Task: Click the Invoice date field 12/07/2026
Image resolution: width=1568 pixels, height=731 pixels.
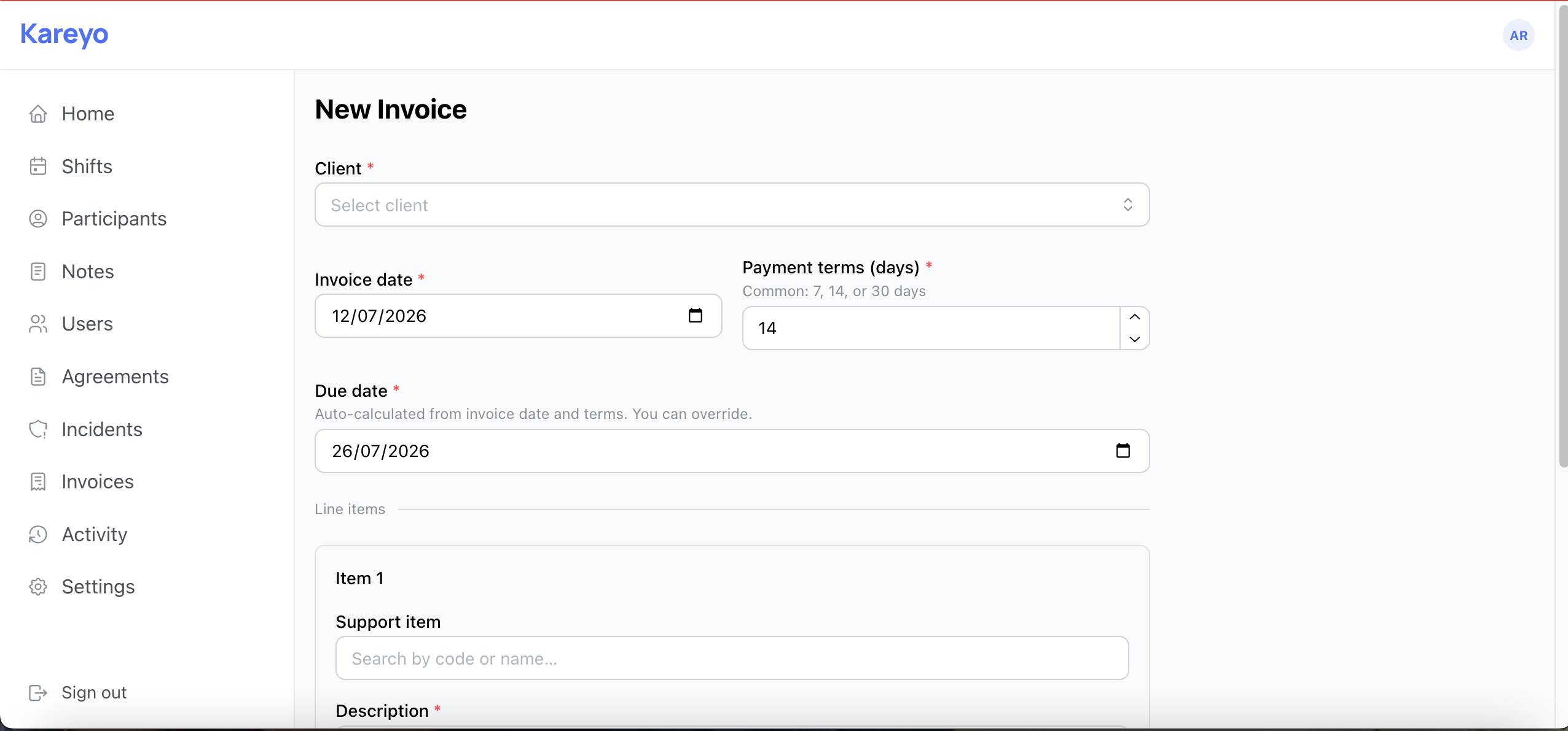Action: tap(518, 316)
